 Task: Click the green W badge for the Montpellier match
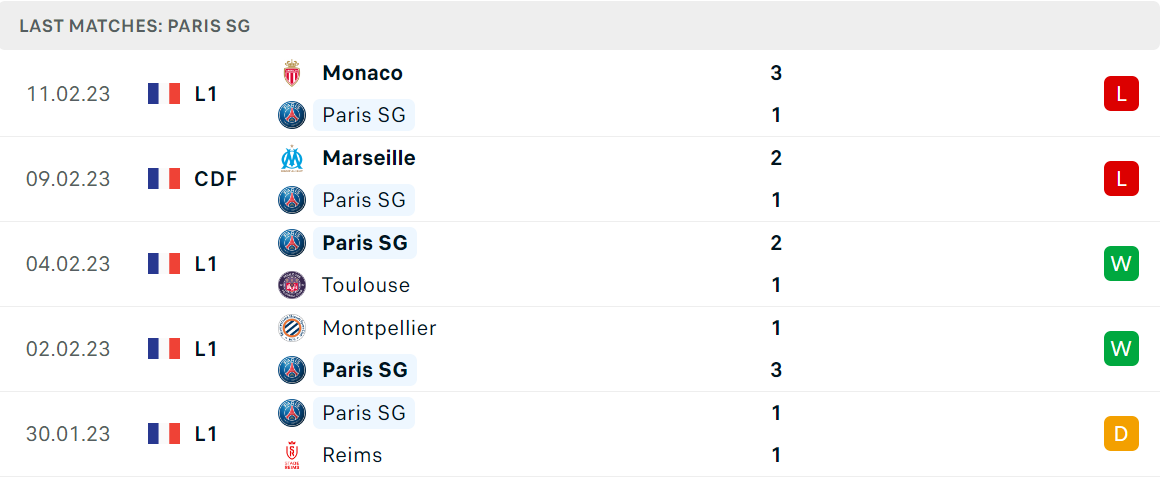(x=1121, y=349)
